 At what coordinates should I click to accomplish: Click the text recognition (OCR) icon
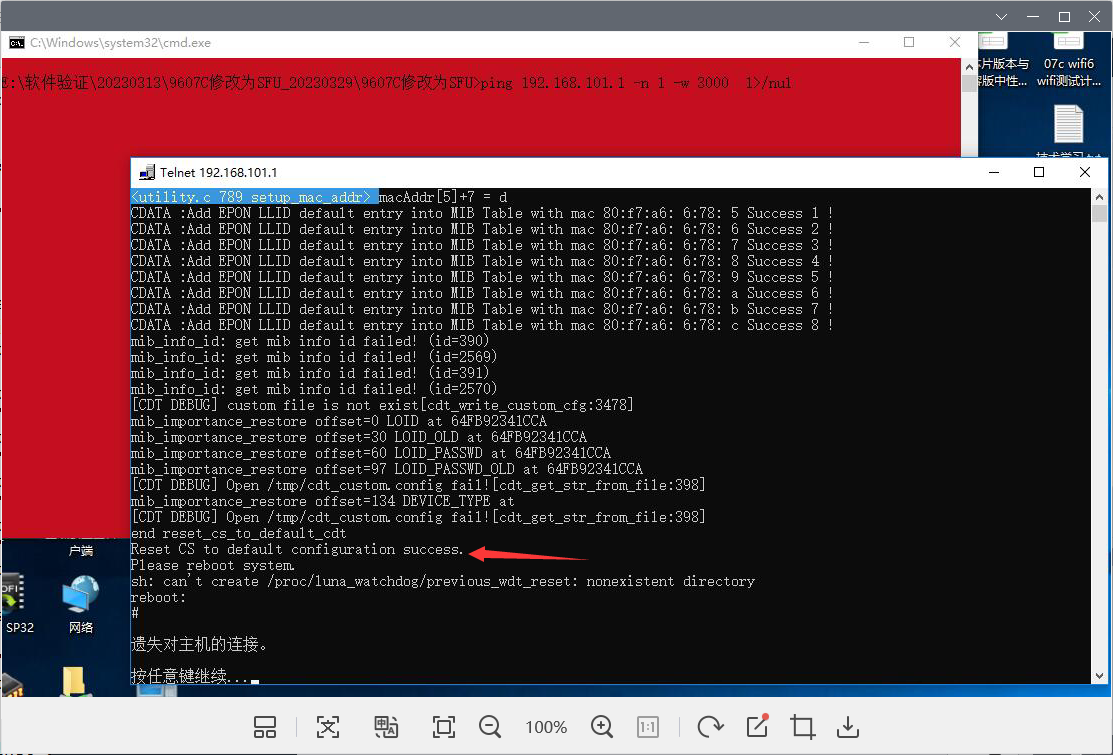pyautogui.click(x=328, y=727)
